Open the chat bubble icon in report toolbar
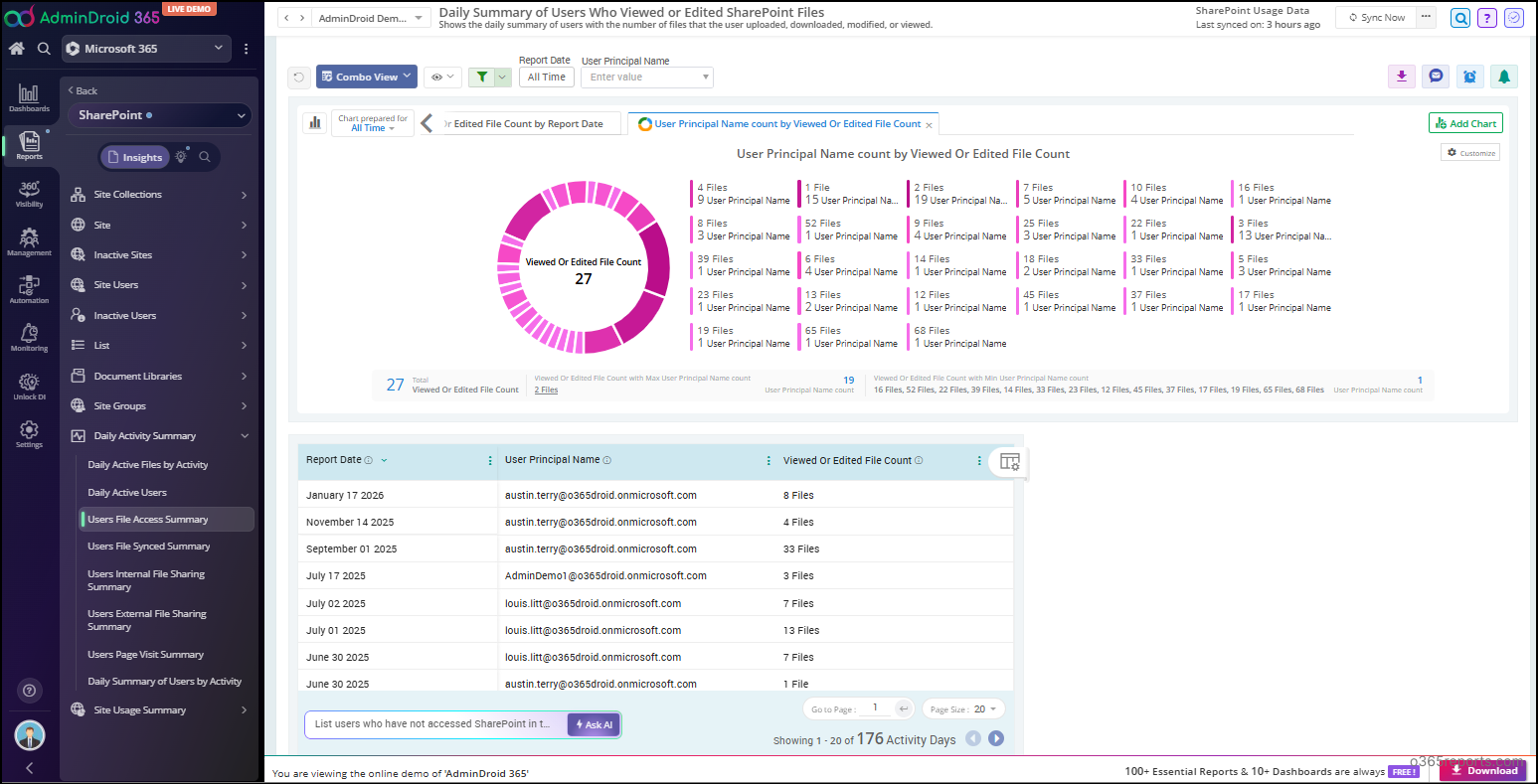Screen dimensions: 1538x784 [1436, 77]
